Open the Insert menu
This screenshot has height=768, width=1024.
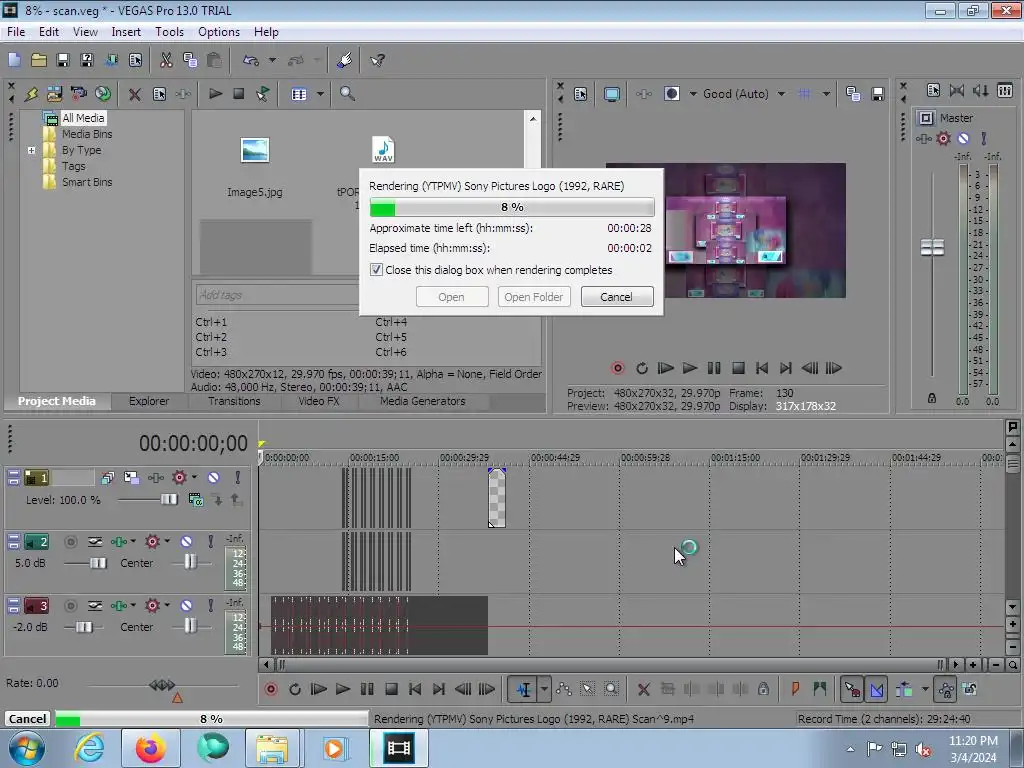[126, 31]
